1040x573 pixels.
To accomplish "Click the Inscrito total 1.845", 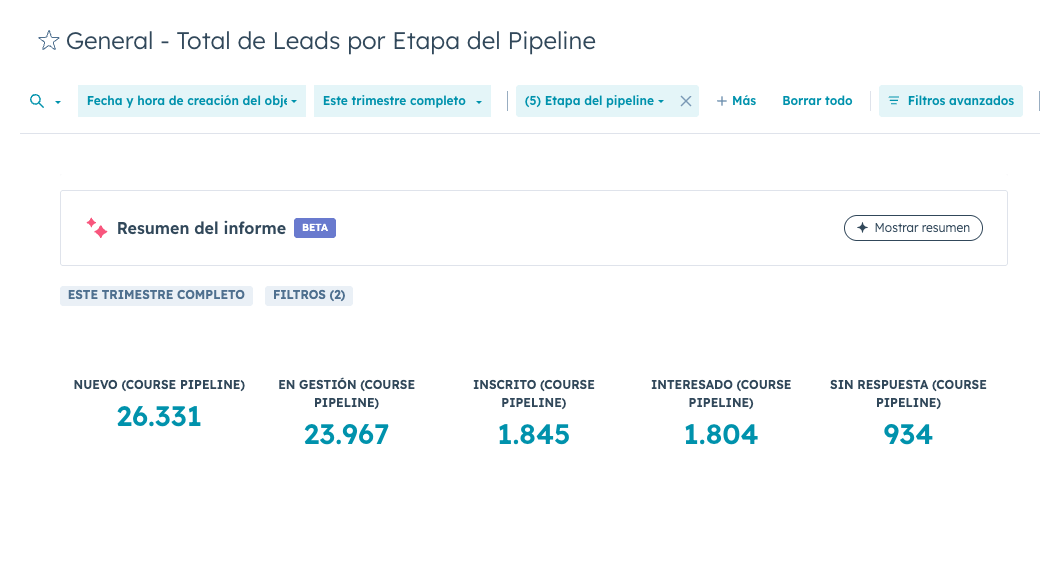I will [x=534, y=435].
